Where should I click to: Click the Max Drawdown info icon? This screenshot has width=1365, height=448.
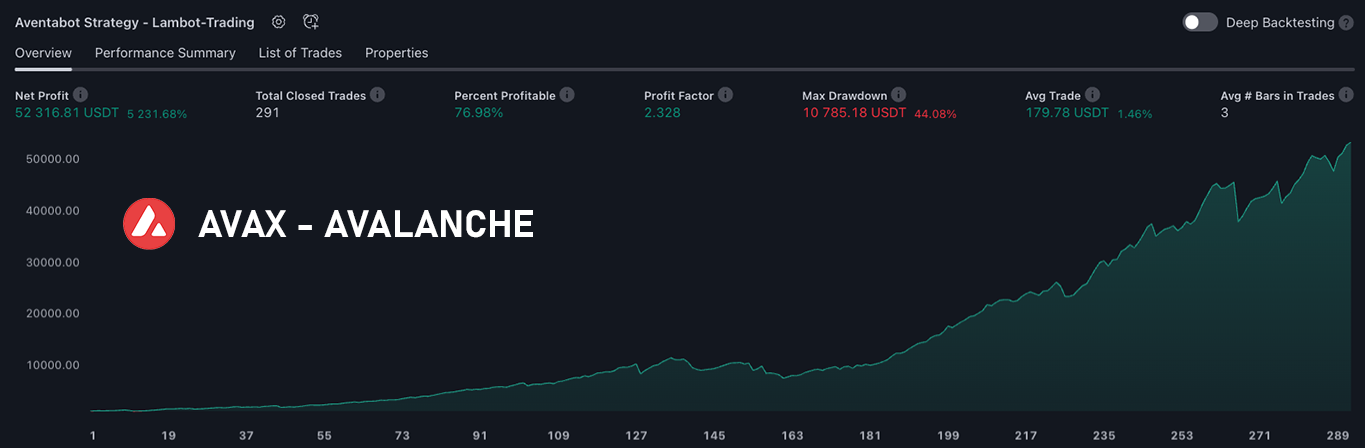[x=899, y=95]
